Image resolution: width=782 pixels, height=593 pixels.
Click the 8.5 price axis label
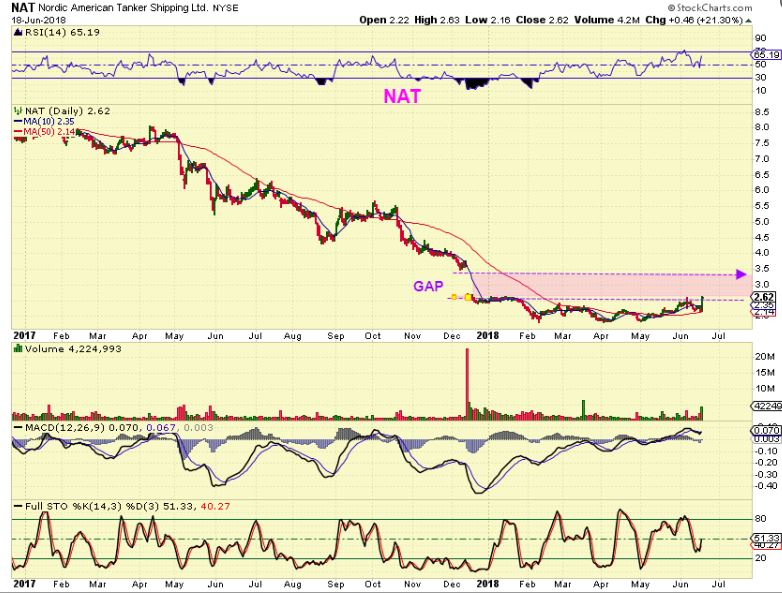[x=762, y=112]
